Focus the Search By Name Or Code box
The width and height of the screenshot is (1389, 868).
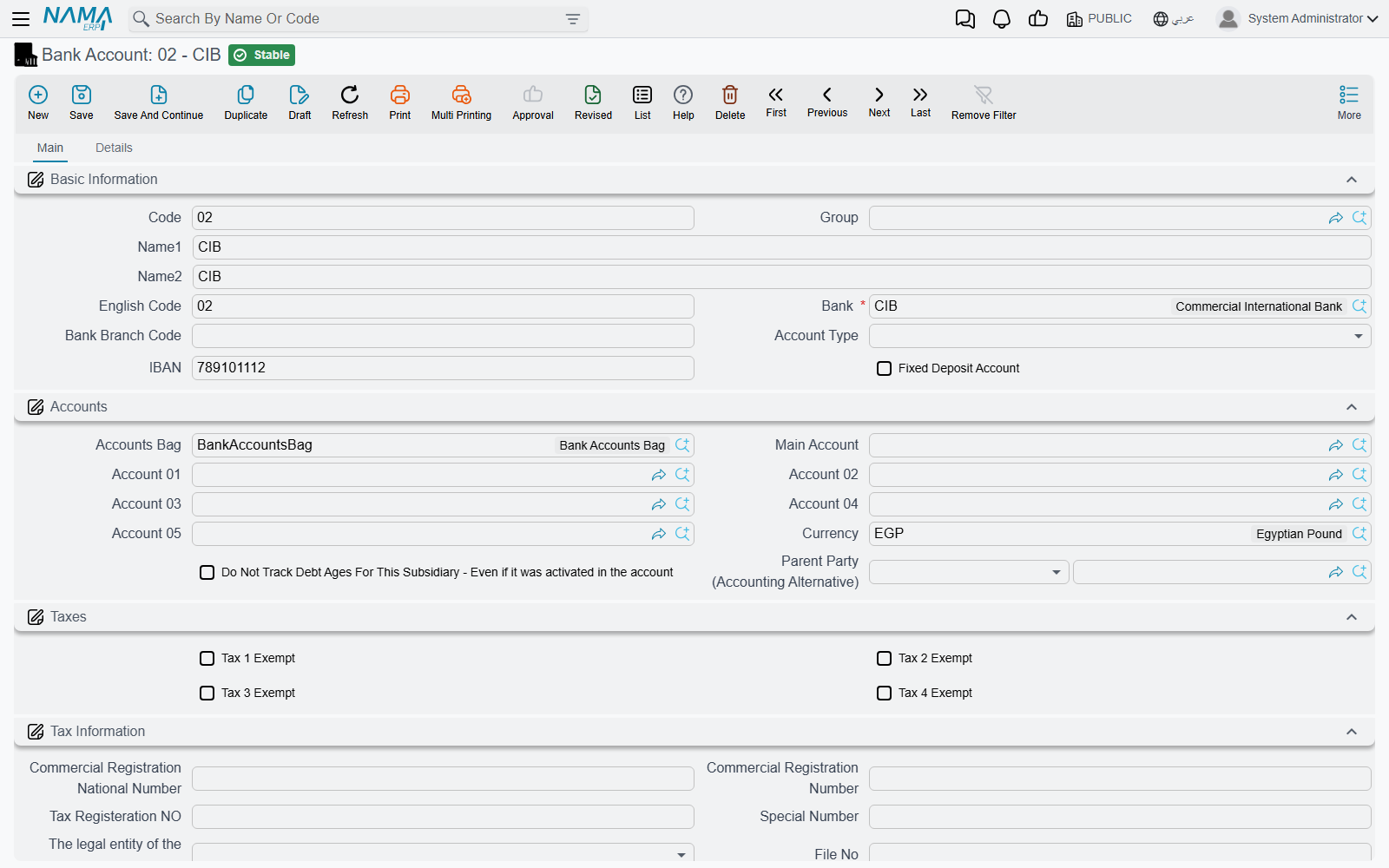click(x=359, y=19)
